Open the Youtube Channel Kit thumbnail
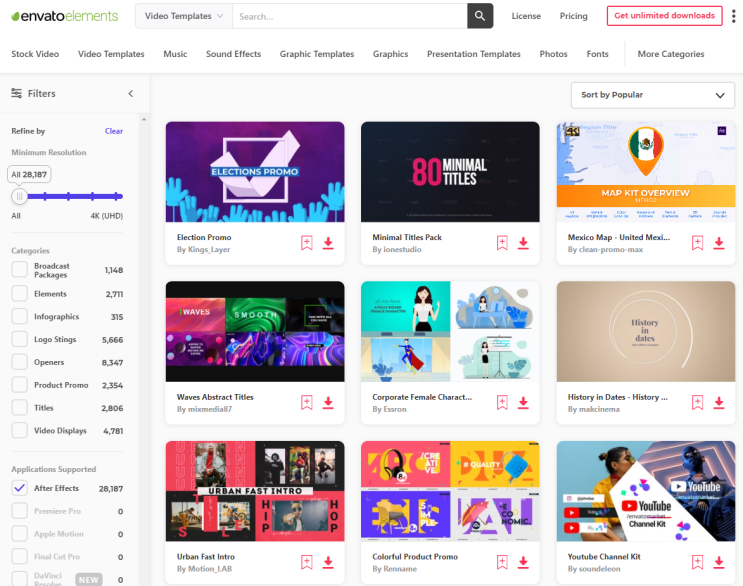The height and width of the screenshot is (586, 743). (646, 491)
